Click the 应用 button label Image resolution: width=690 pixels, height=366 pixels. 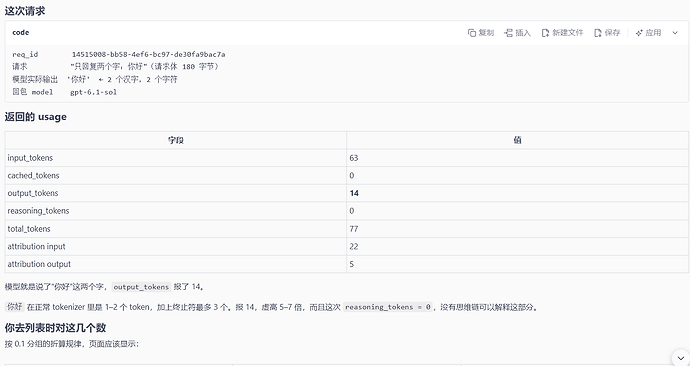653,33
